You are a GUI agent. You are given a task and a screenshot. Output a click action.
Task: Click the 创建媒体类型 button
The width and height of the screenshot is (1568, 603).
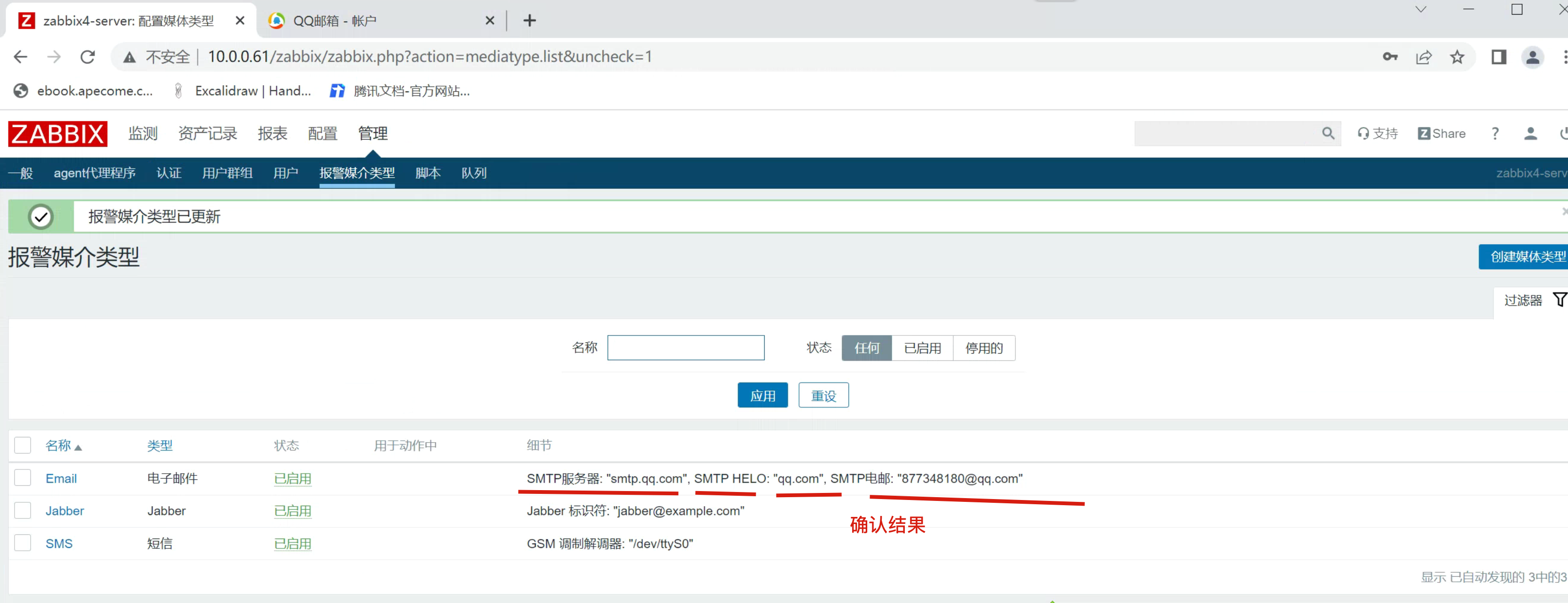(x=1525, y=257)
